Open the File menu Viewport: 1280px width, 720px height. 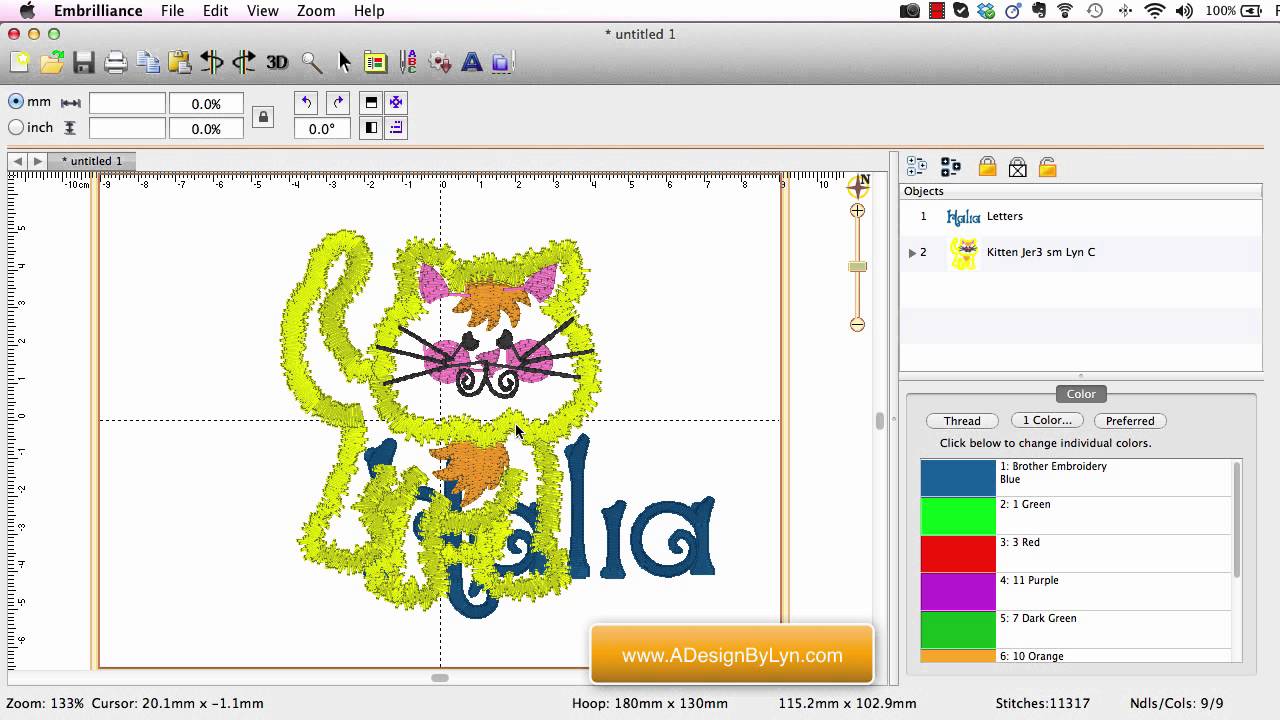(172, 11)
